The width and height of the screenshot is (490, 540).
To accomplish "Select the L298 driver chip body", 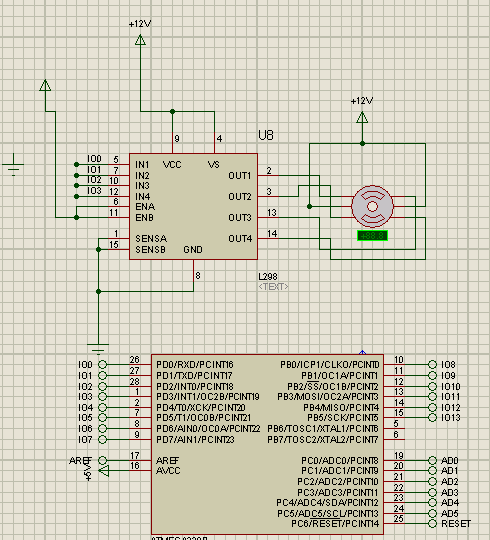I will point(194,207).
